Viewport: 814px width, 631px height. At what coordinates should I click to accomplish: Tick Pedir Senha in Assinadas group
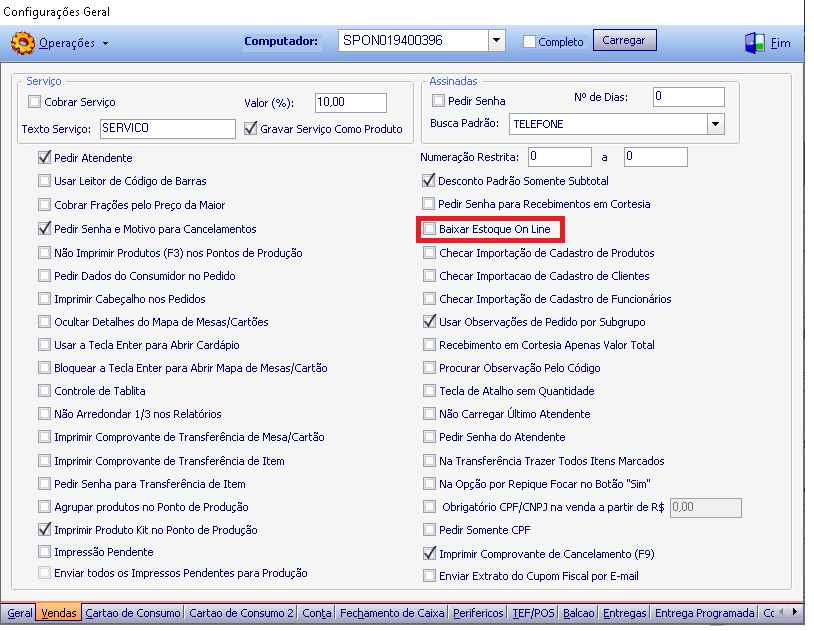coord(438,100)
